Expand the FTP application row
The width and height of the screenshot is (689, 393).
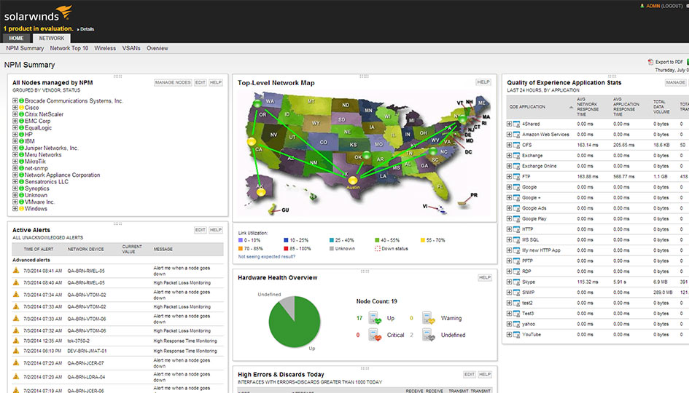tap(509, 177)
